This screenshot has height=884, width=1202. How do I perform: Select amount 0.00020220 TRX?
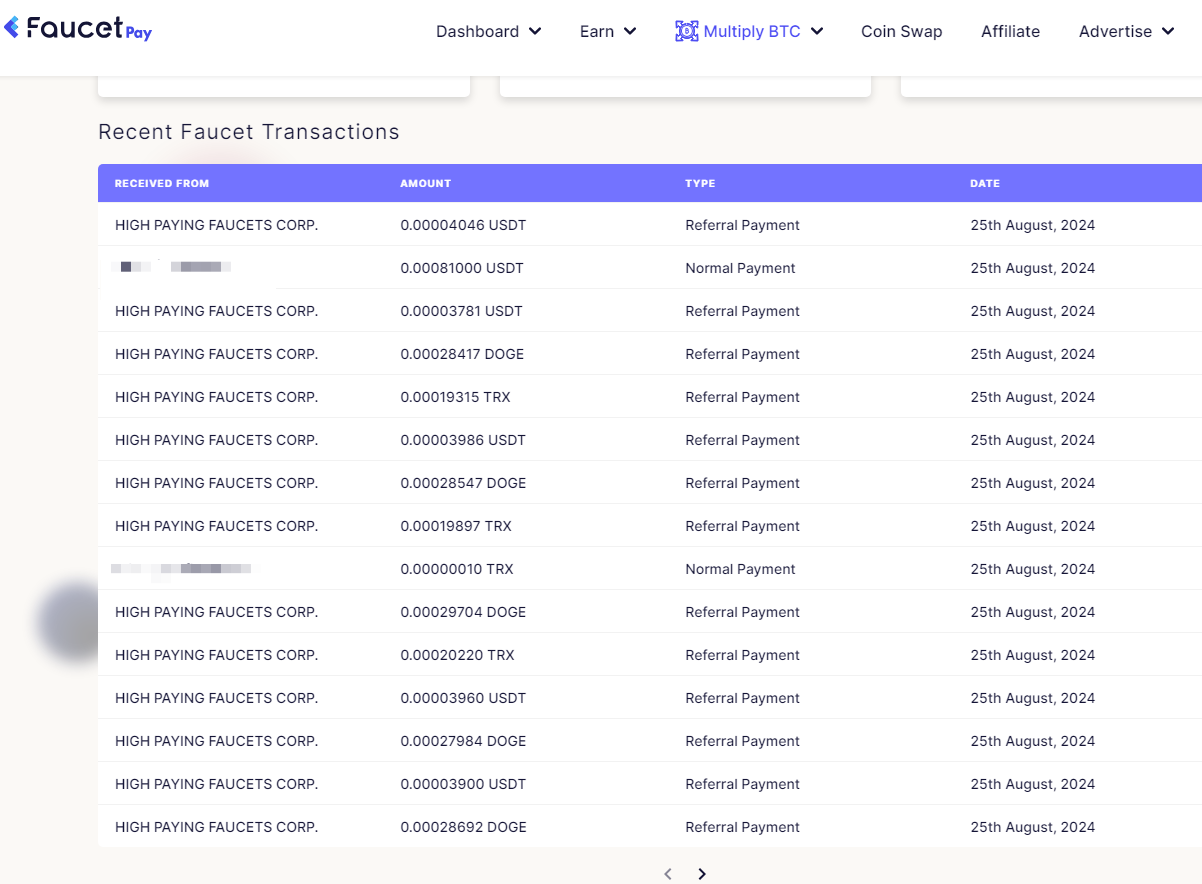coord(458,655)
